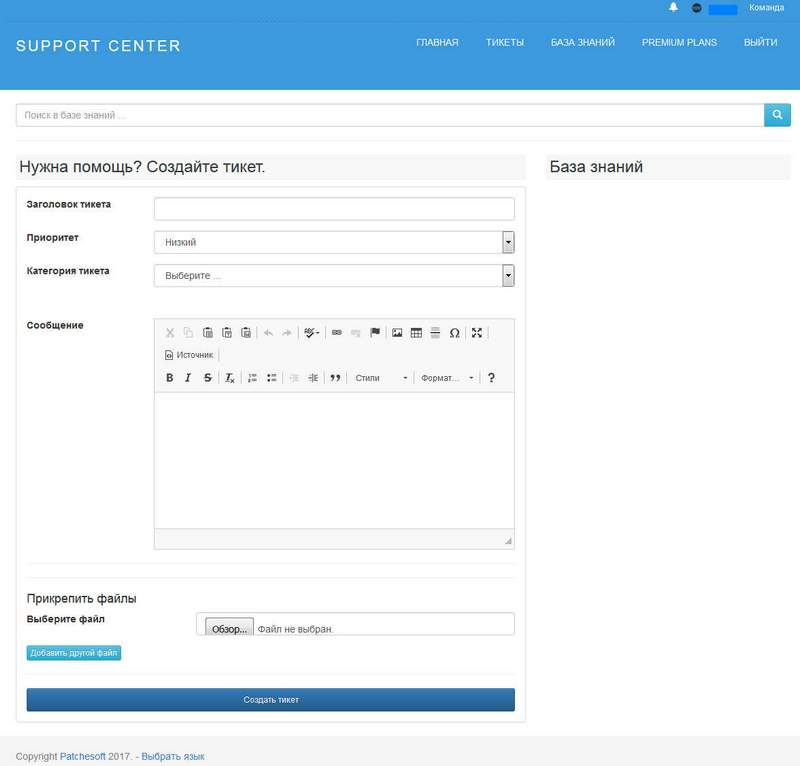Grab the editor resize handle corner
The height and width of the screenshot is (766, 800).
pos(508,540)
